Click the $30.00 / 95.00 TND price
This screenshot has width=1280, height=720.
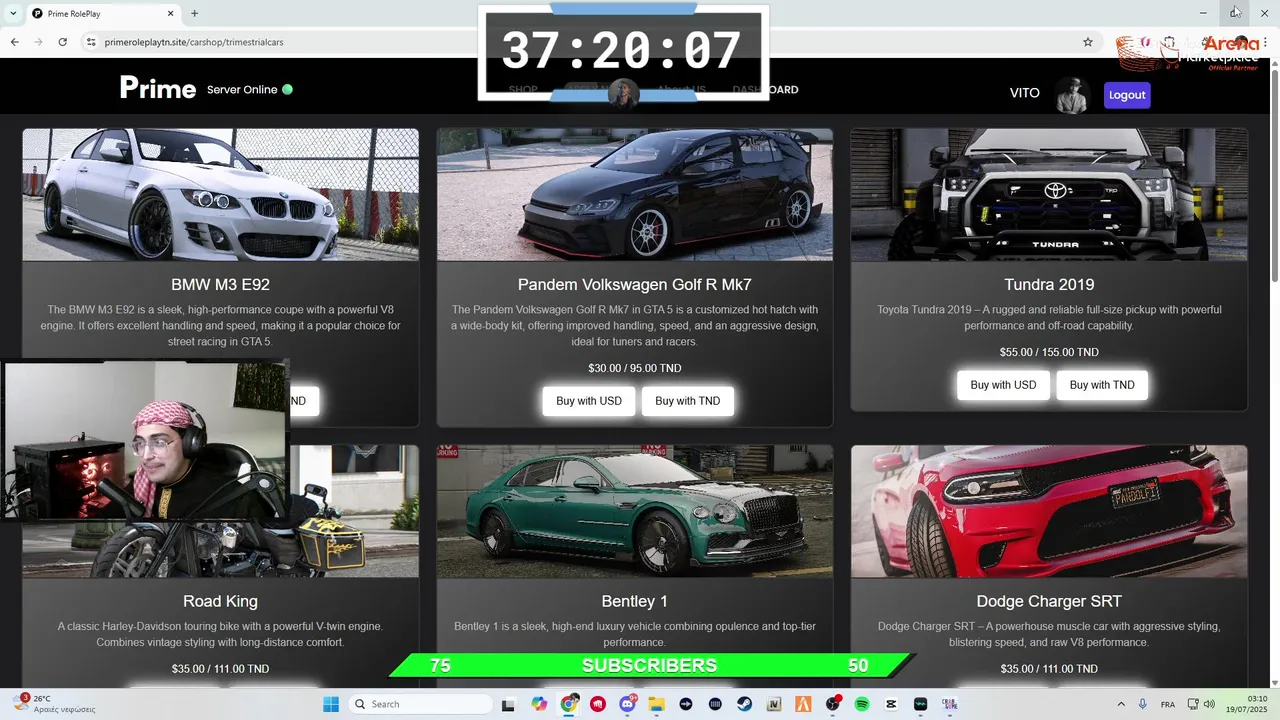[634, 368]
